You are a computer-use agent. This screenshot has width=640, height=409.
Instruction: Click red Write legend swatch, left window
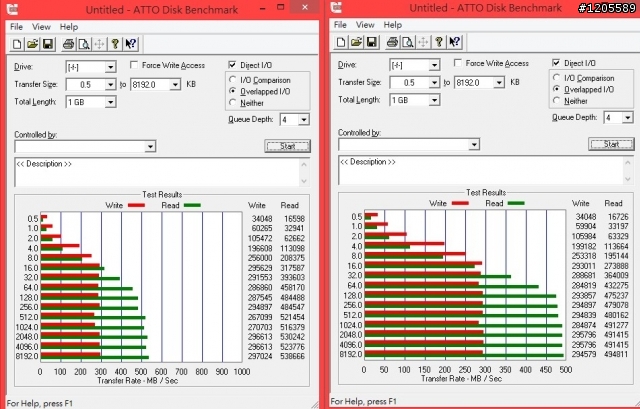(136, 205)
